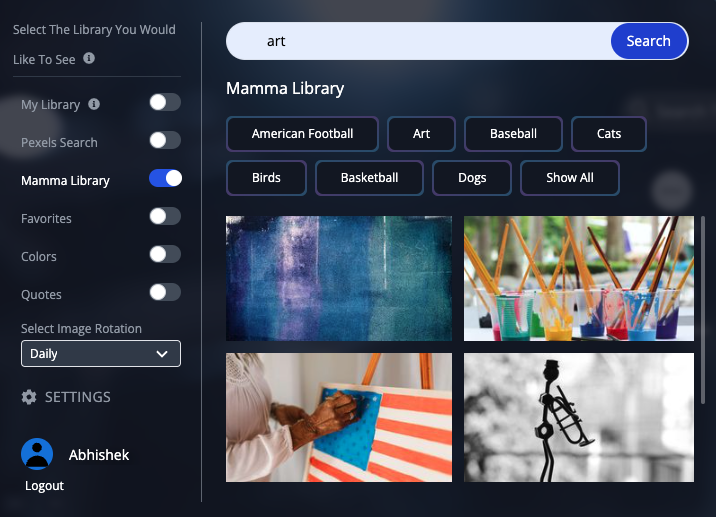
Task: Click the search field containing art
Action: [x=419, y=41]
